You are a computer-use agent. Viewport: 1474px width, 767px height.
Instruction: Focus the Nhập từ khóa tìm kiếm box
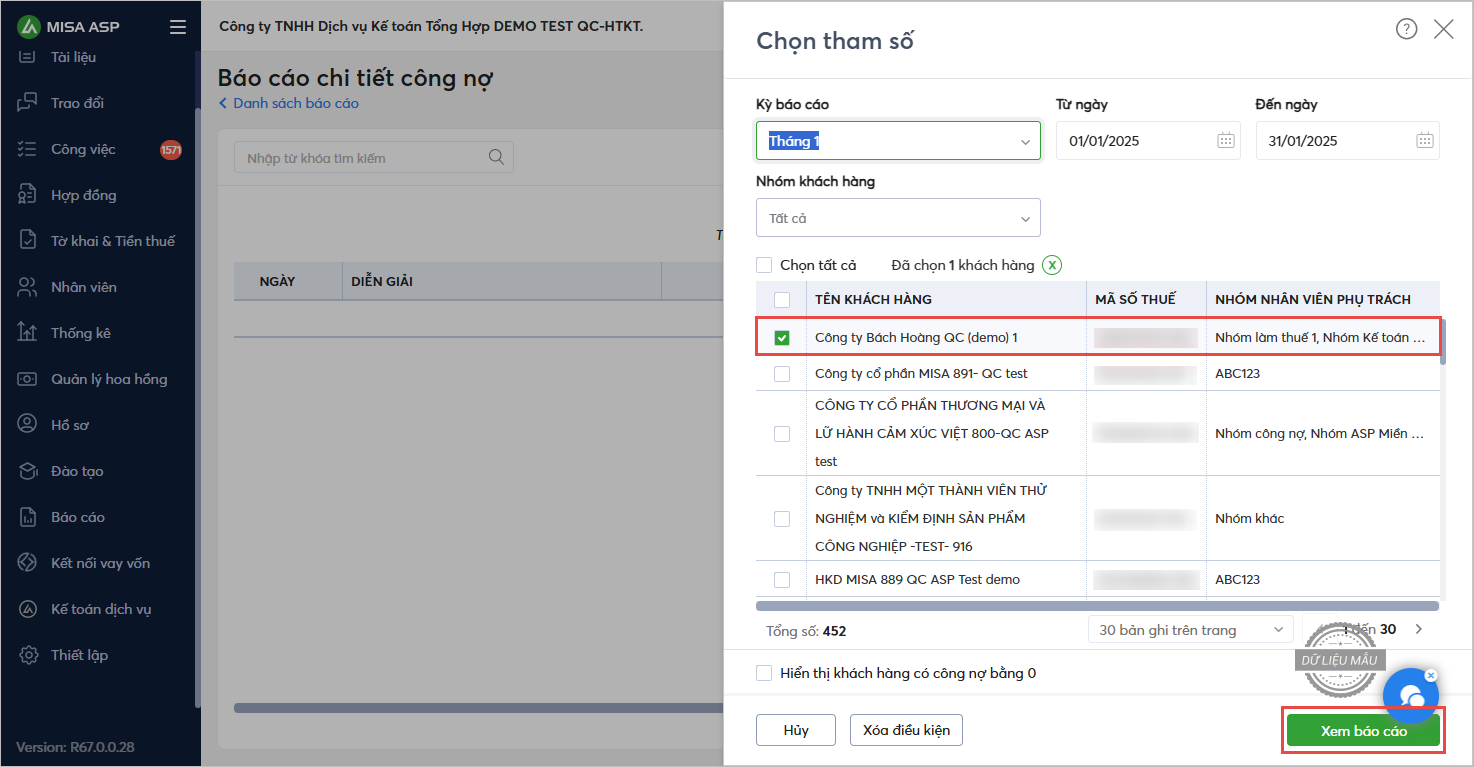374,157
